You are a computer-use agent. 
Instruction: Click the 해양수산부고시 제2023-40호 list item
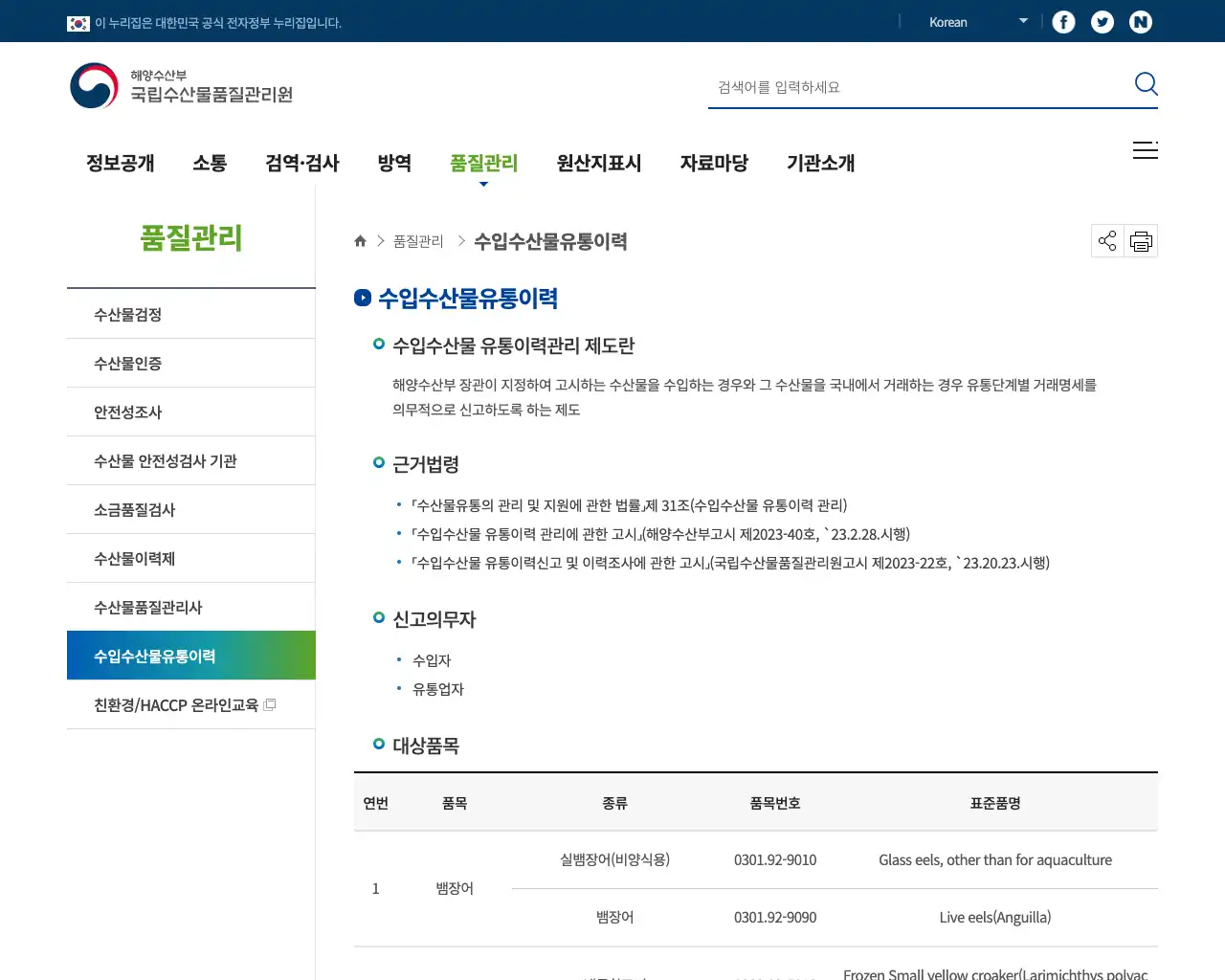click(661, 534)
